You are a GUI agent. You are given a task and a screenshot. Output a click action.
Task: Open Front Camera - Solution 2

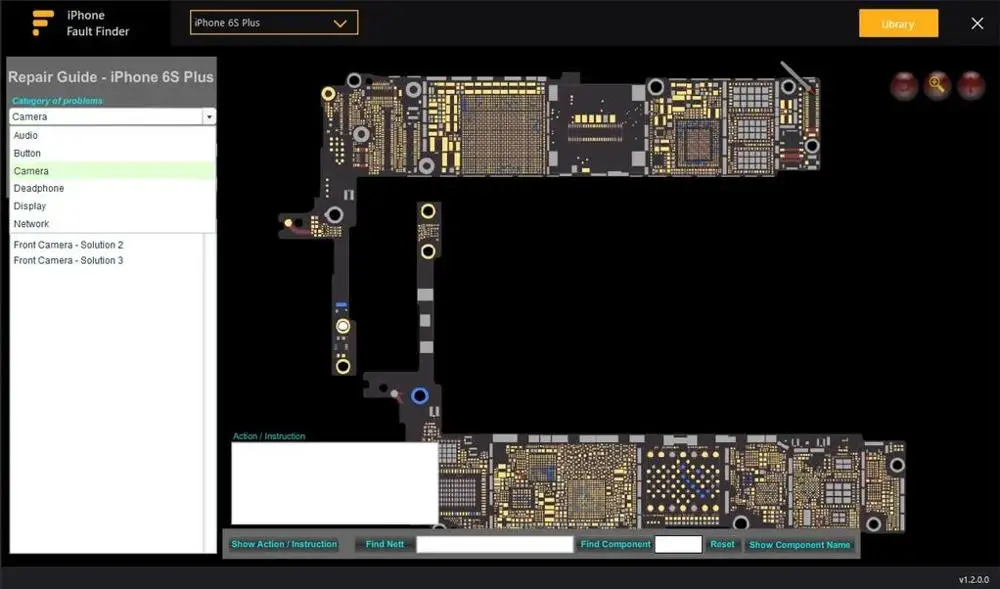click(x=68, y=245)
